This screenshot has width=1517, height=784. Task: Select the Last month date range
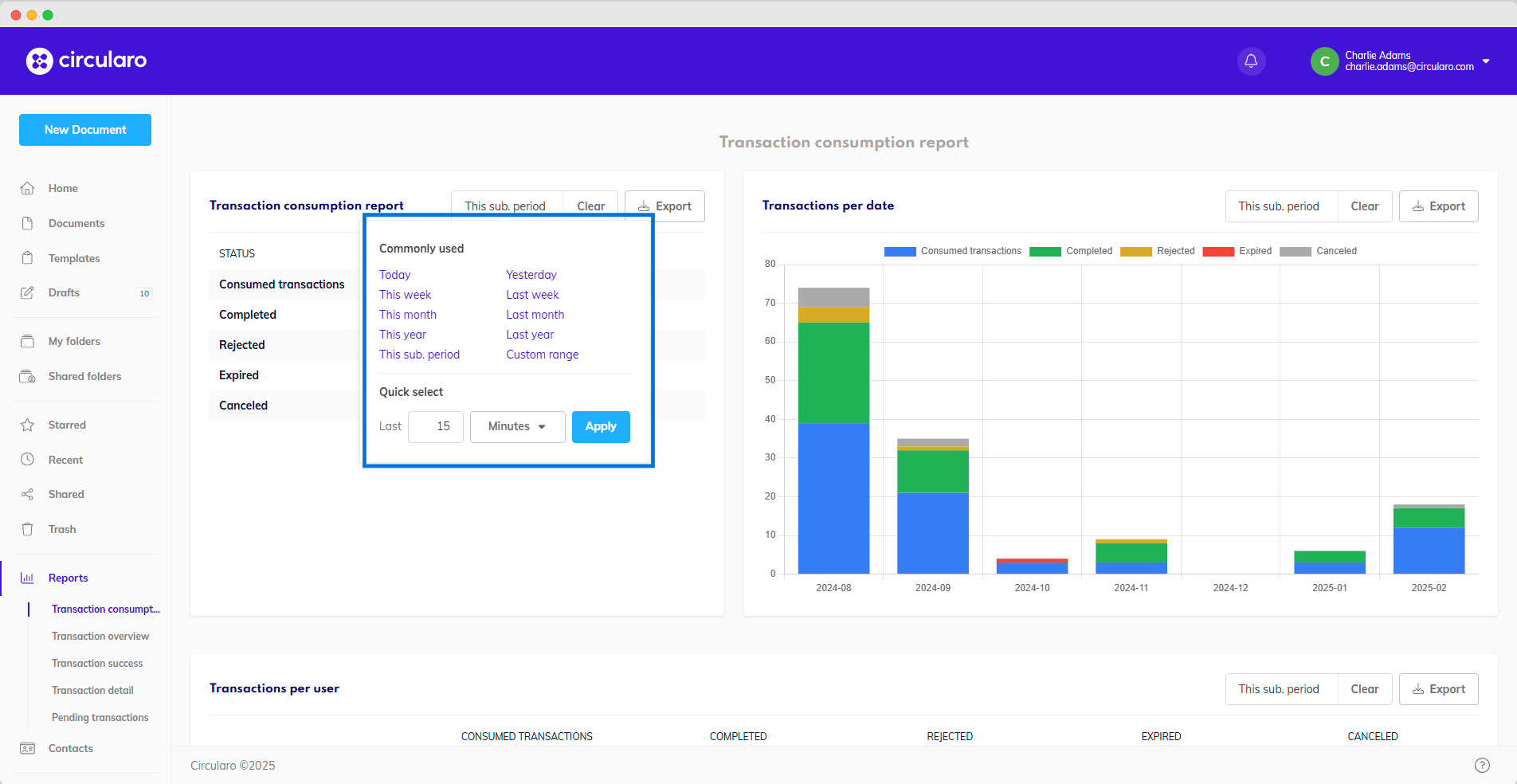535,315
